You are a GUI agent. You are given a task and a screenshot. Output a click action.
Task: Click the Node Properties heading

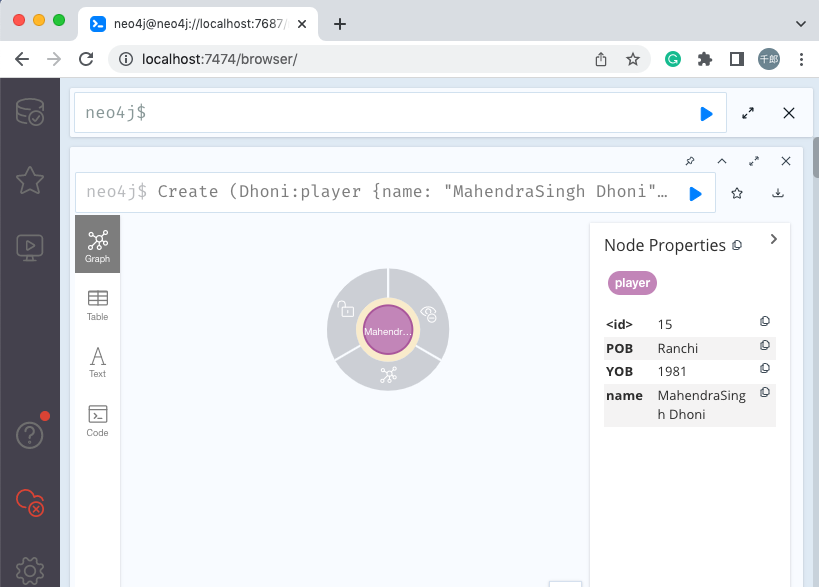point(664,245)
